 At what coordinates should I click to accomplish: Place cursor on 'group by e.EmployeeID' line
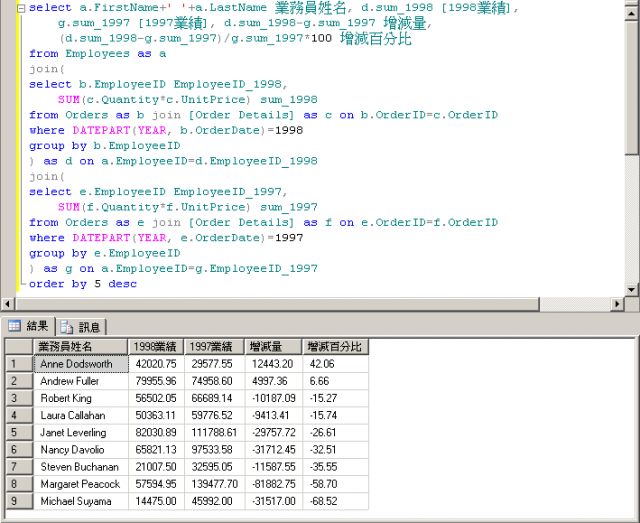pos(104,253)
